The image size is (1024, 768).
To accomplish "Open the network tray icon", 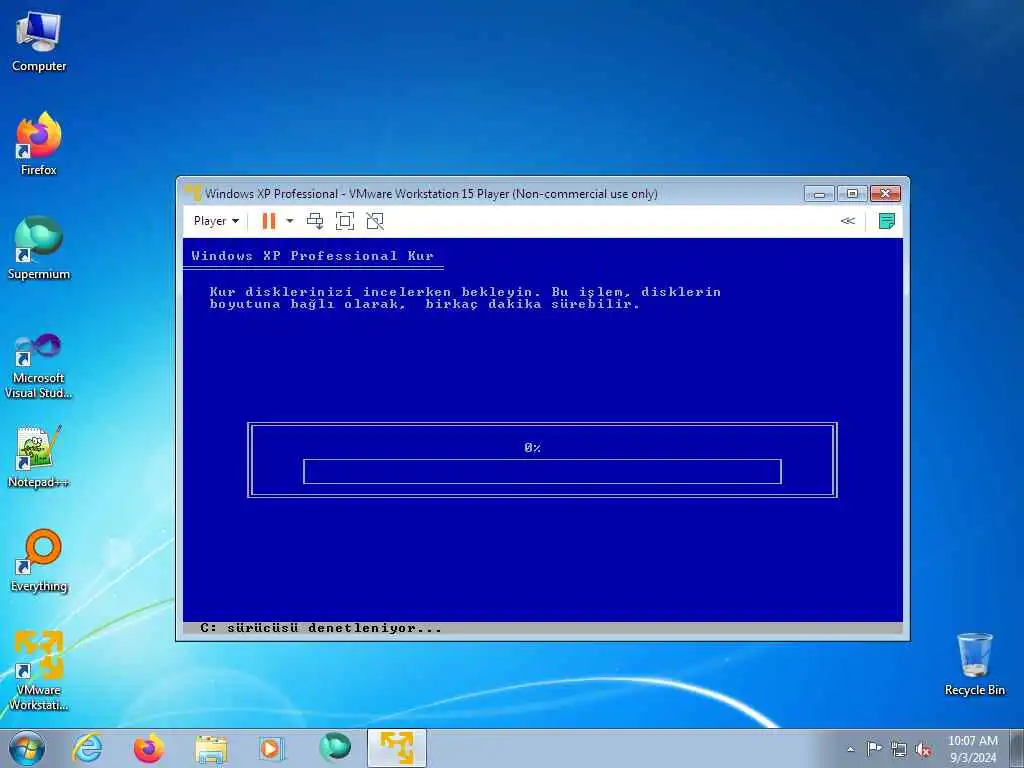I will [899, 749].
